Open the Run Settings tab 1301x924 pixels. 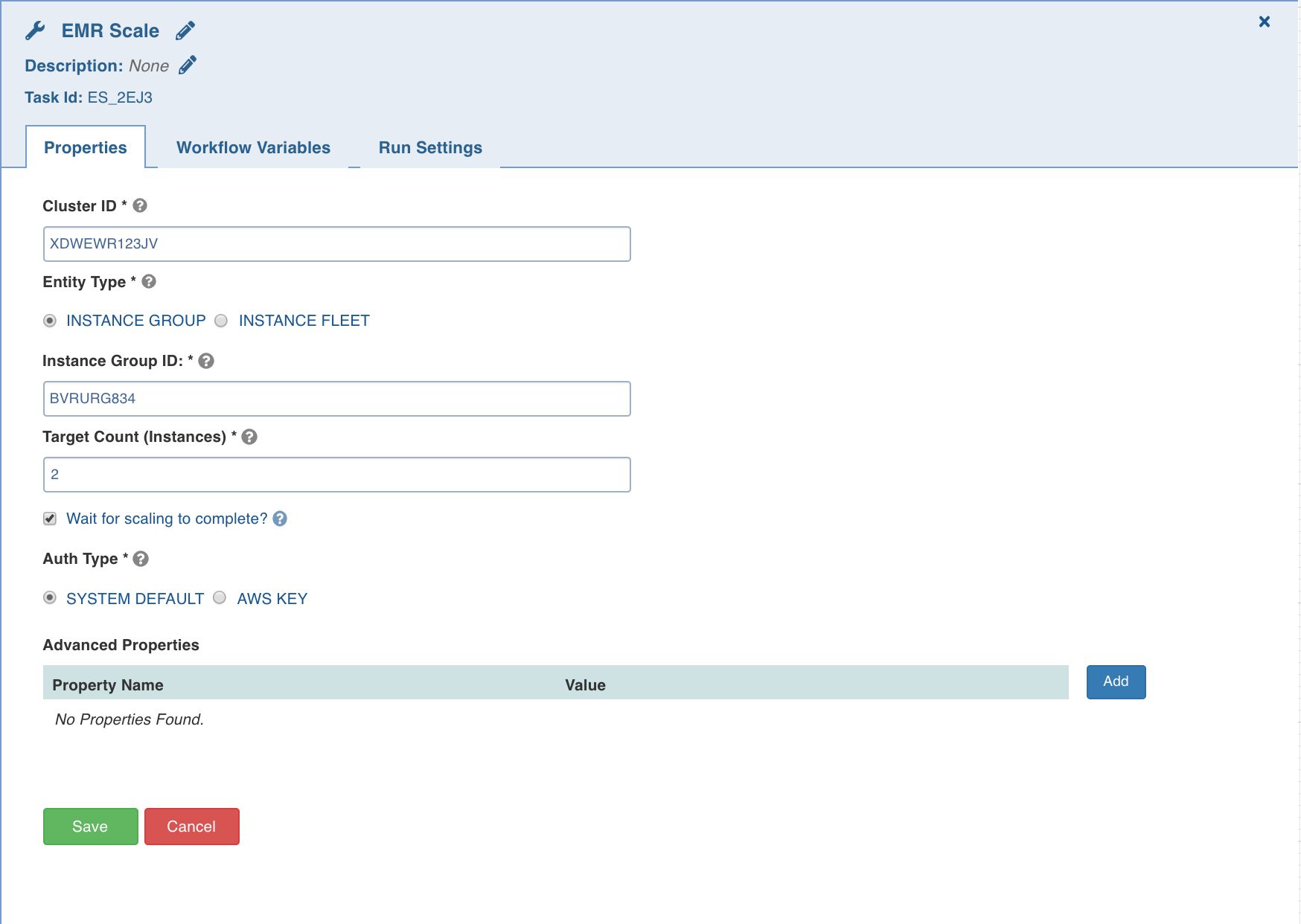[x=430, y=147]
